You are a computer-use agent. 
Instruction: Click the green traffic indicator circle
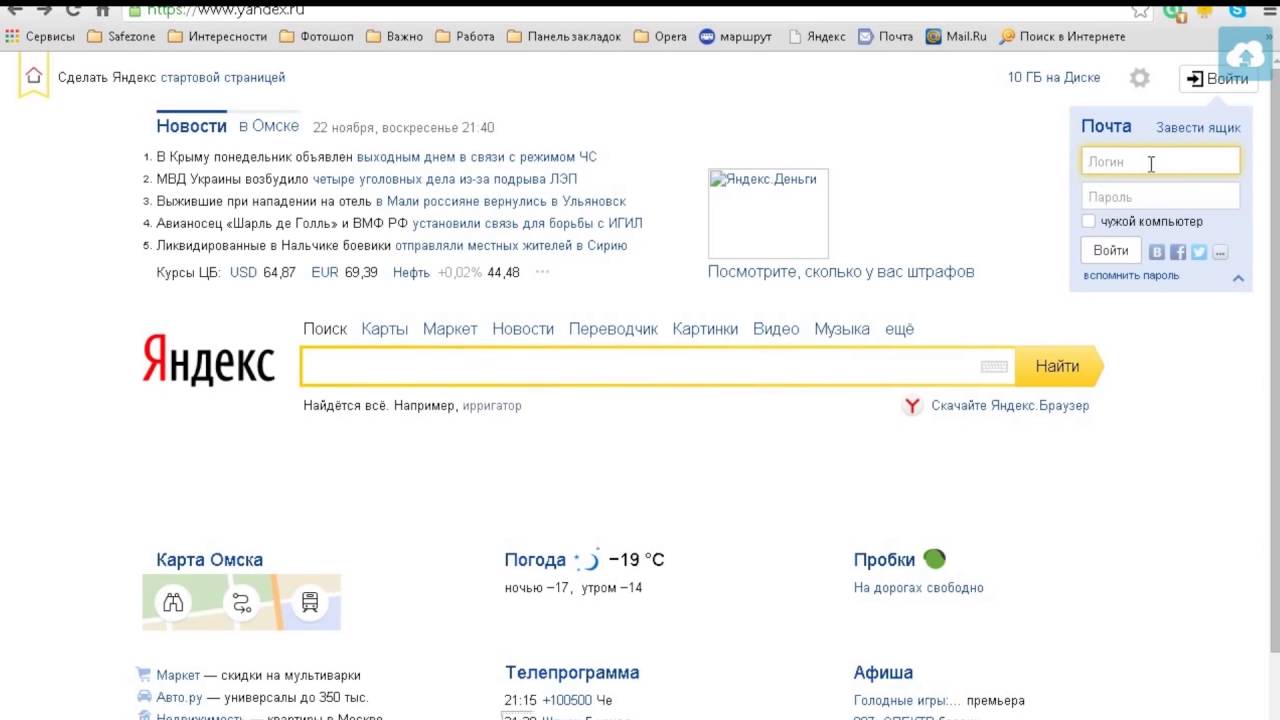pos(934,559)
